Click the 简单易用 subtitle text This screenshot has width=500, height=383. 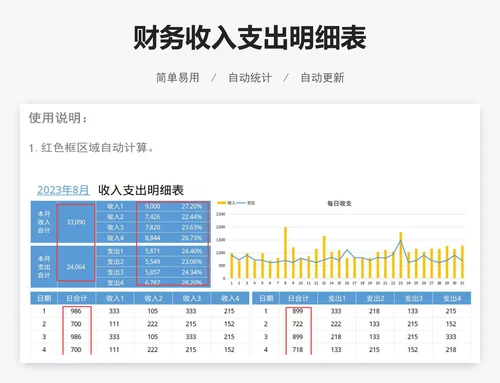pyautogui.click(x=178, y=78)
